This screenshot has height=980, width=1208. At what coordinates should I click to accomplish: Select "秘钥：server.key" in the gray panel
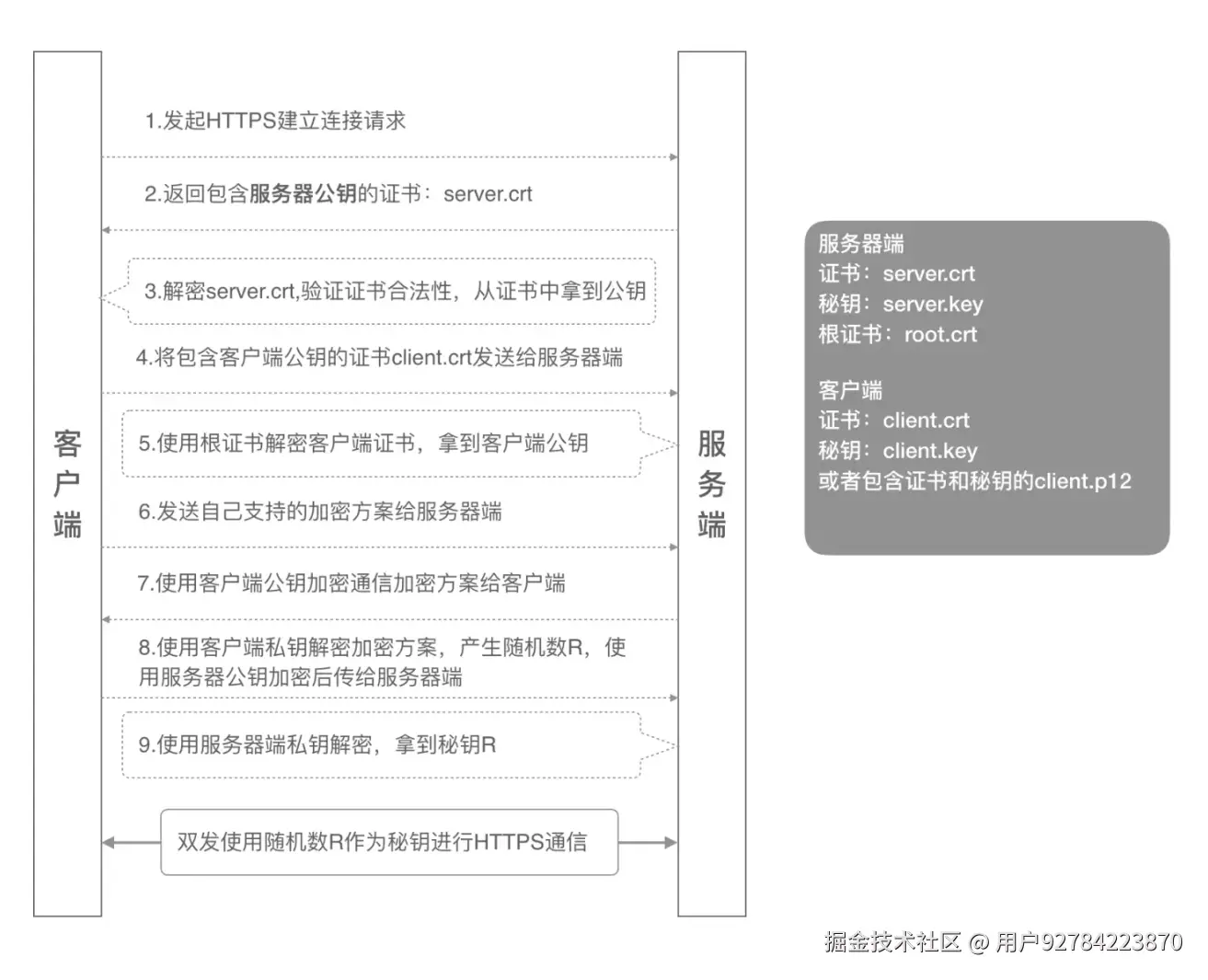pos(901,304)
